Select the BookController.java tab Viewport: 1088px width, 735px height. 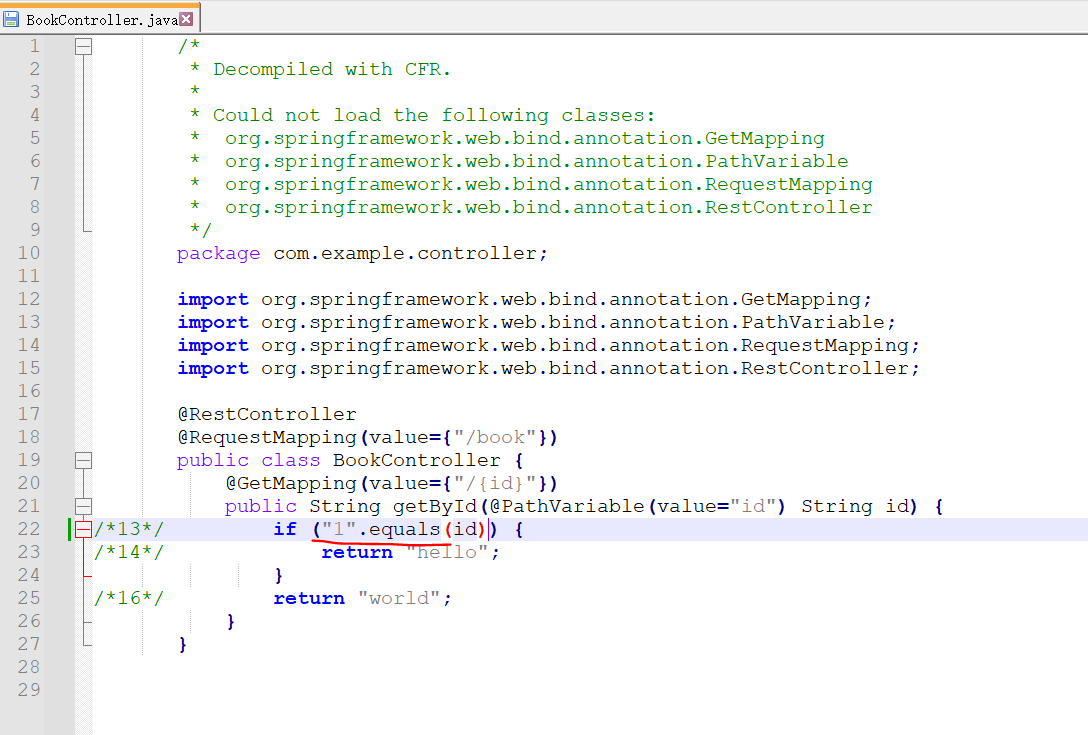(101, 19)
